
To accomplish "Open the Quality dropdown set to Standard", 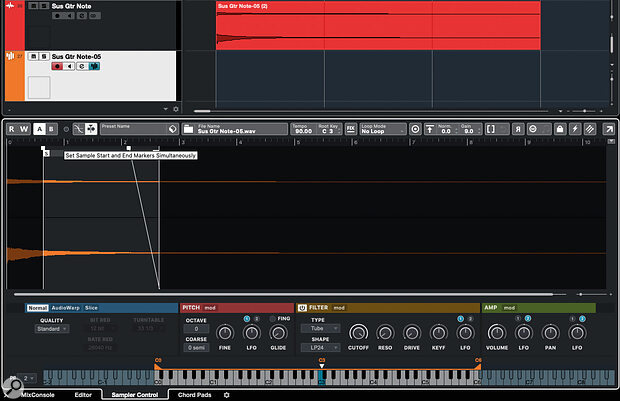I will [52, 329].
